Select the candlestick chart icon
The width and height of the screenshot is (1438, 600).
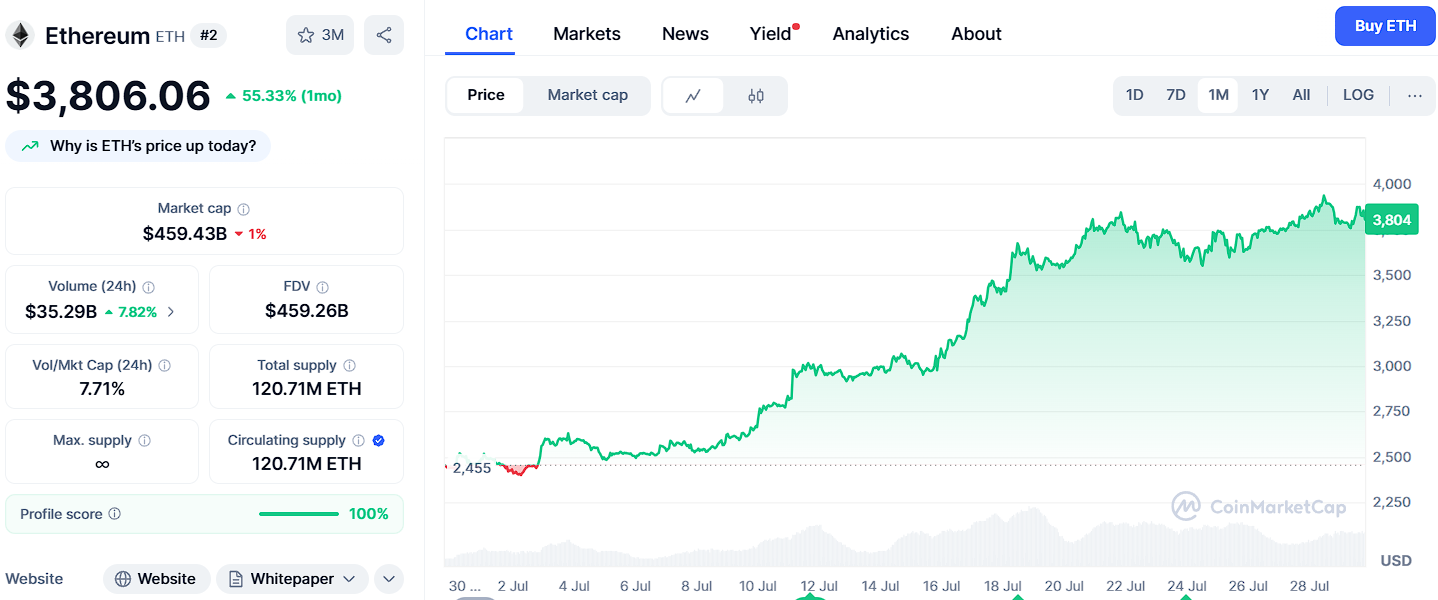point(756,95)
